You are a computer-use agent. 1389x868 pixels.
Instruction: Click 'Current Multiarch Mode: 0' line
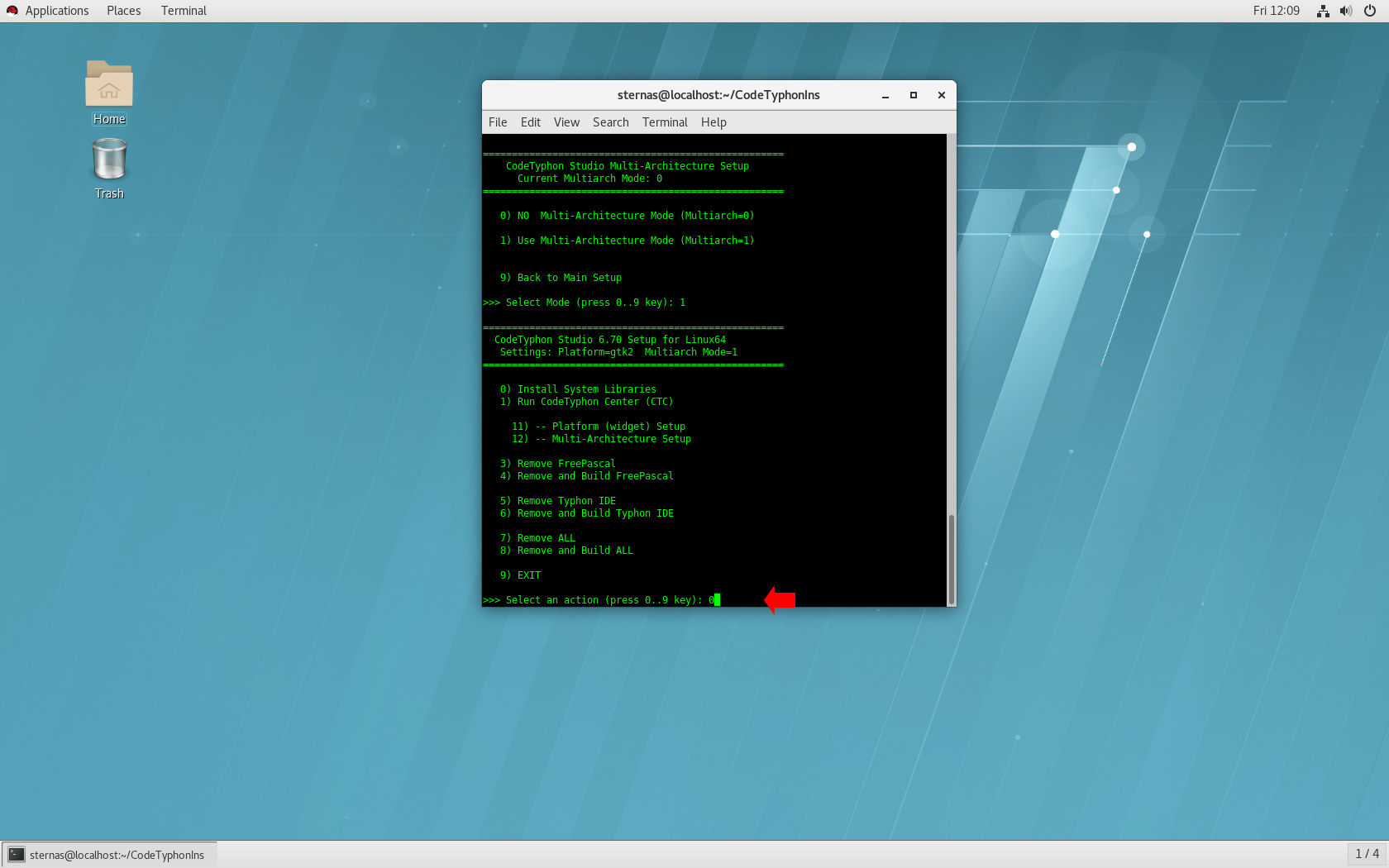(x=589, y=179)
